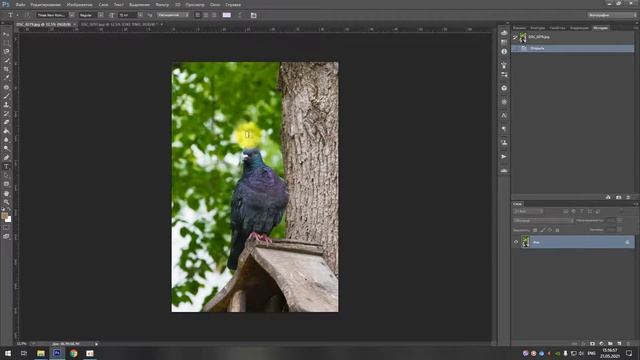
Task: Select the Open history state
Action: [573, 48]
